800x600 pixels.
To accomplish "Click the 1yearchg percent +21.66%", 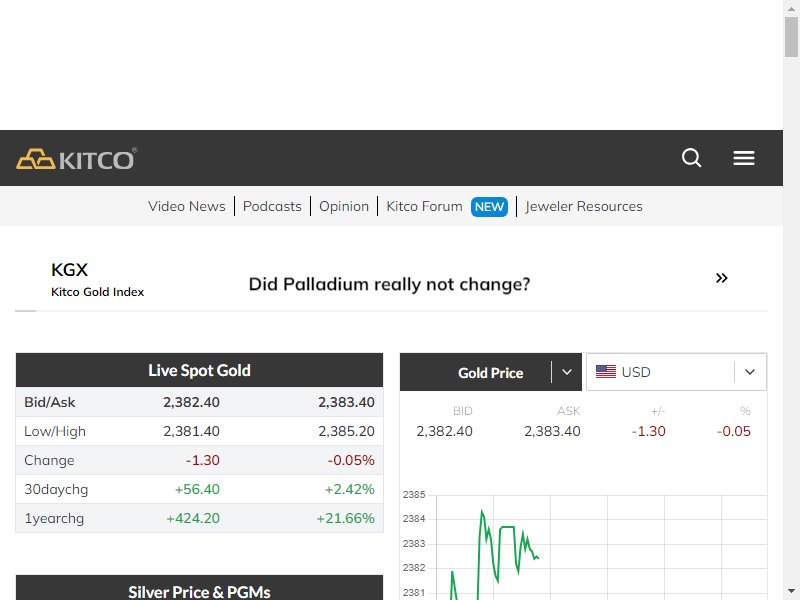I will tap(345, 518).
